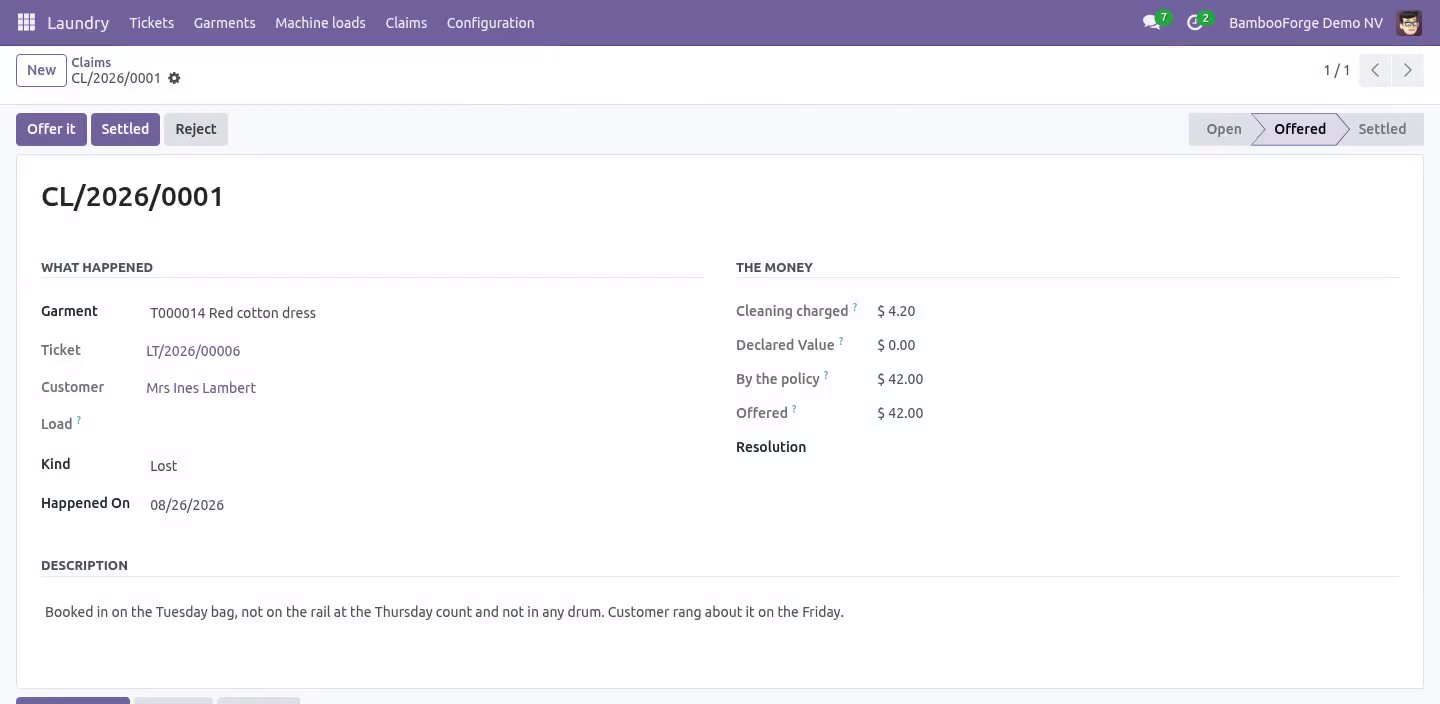This screenshot has width=1440, height=704.
Task: Show the Cleaning charged help tooltip
Action: click(x=855, y=308)
